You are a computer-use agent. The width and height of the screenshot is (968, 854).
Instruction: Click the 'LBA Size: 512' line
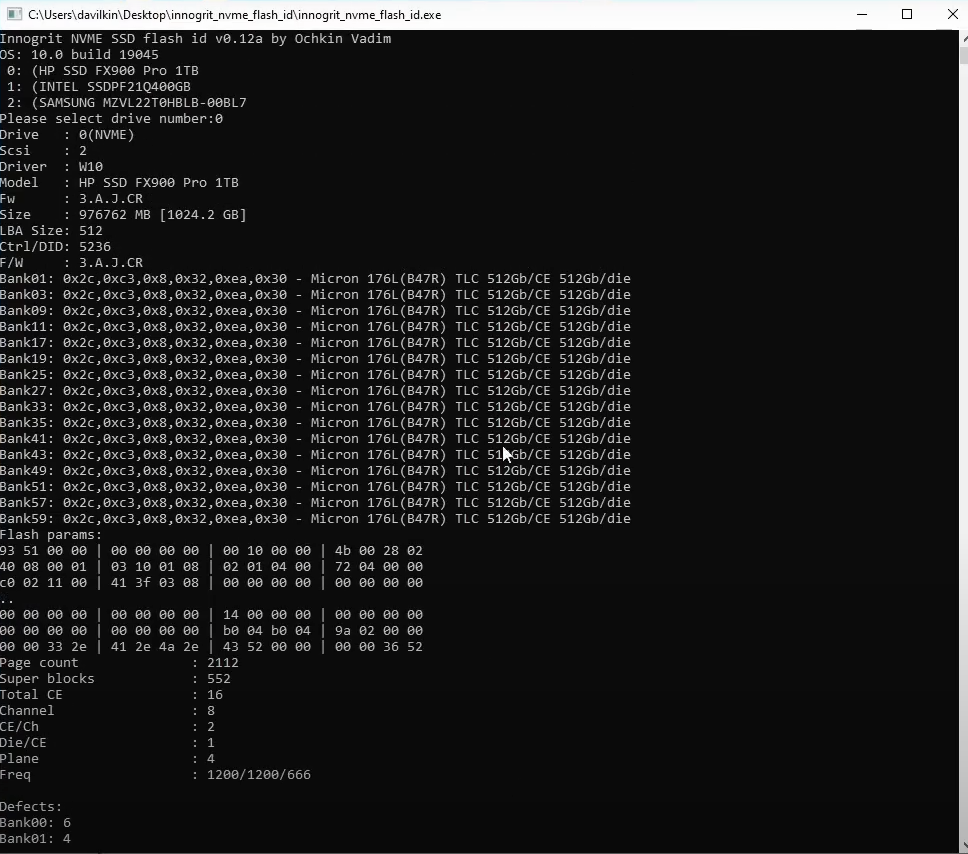pyautogui.click(x=51, y=232)
